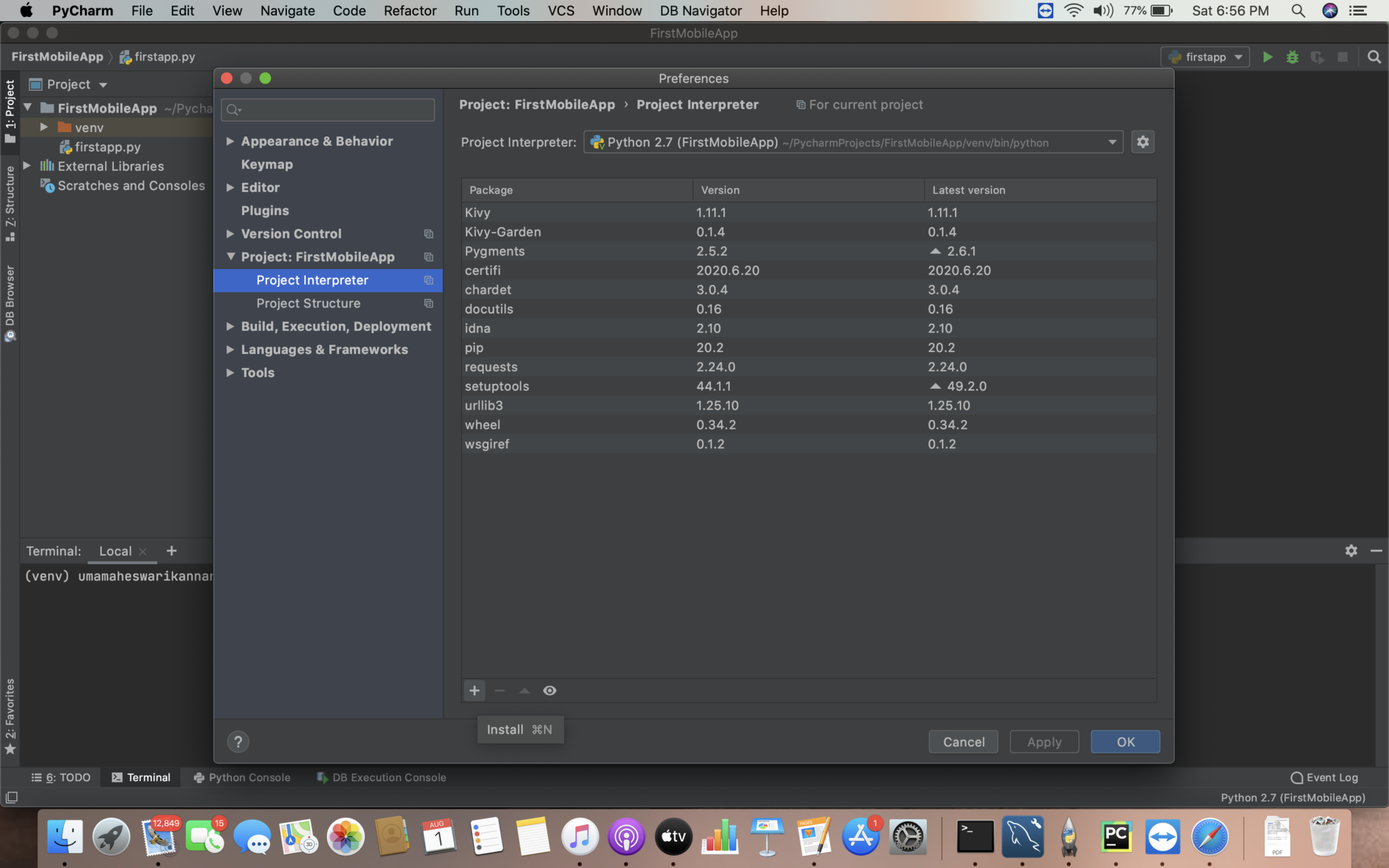Open the interpreter settings gear icon

[x=1143, y=142]
